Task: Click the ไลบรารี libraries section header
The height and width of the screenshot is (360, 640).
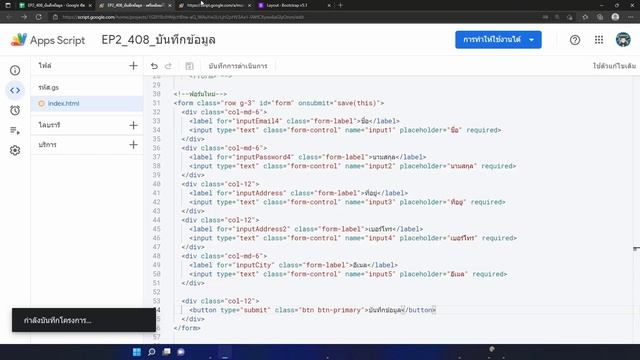Action: click(x=49, y=125)
